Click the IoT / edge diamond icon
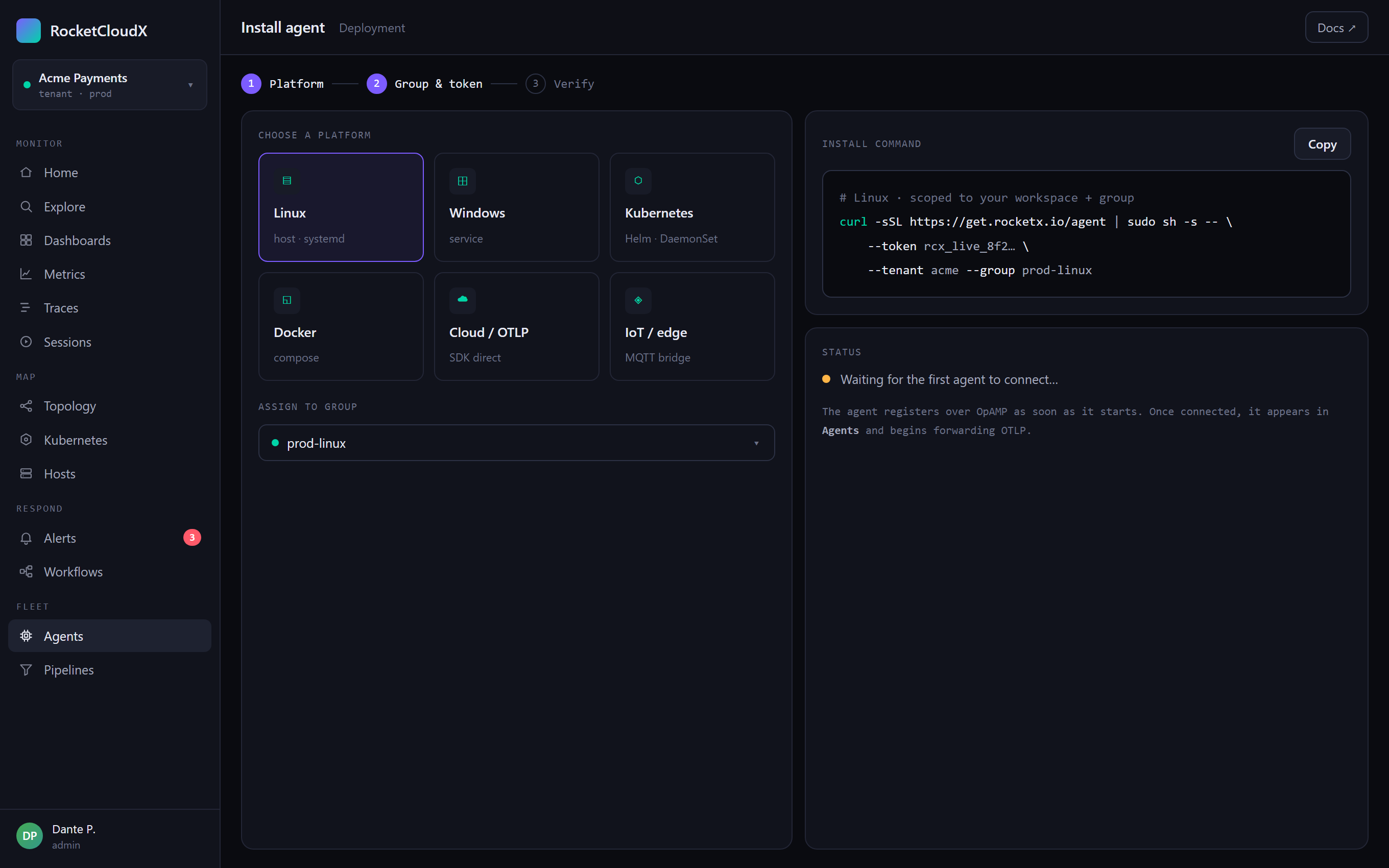Viewport: 1389px width, 868px height. 638,300
